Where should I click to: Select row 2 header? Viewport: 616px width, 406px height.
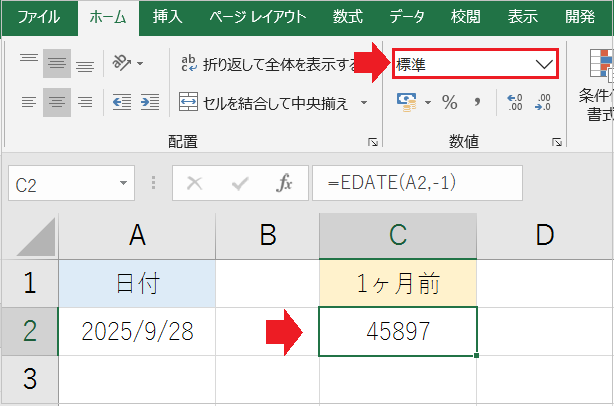30,331
